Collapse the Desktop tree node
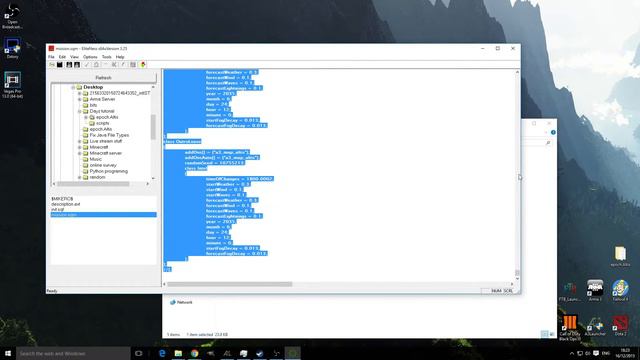 [x=73, y=87]
